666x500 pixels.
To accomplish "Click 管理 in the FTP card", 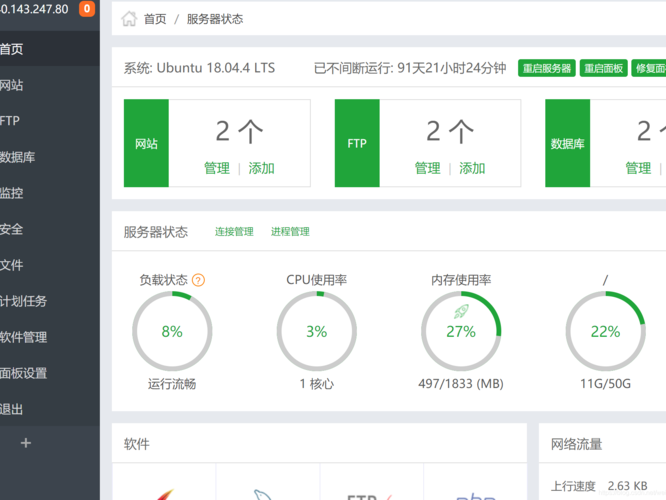I will coord(427,168).
